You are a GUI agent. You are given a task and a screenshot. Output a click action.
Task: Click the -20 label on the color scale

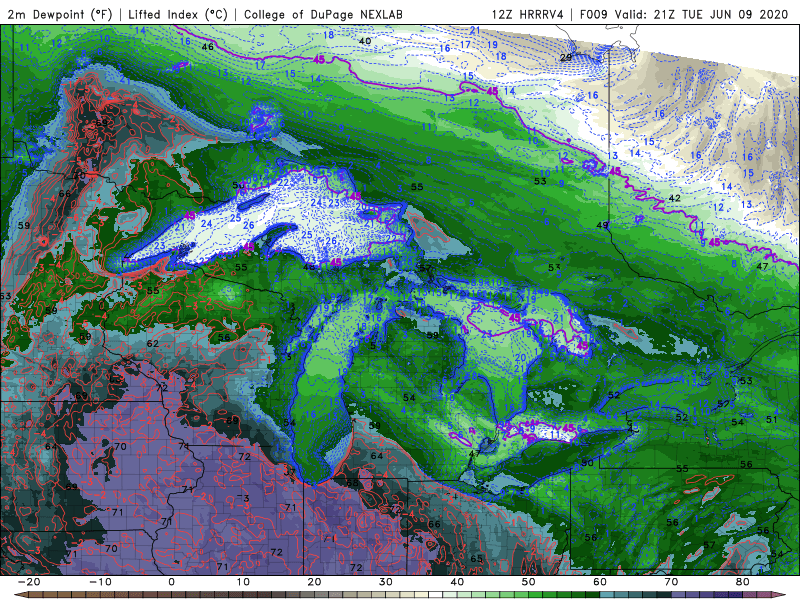coord(29,582)
